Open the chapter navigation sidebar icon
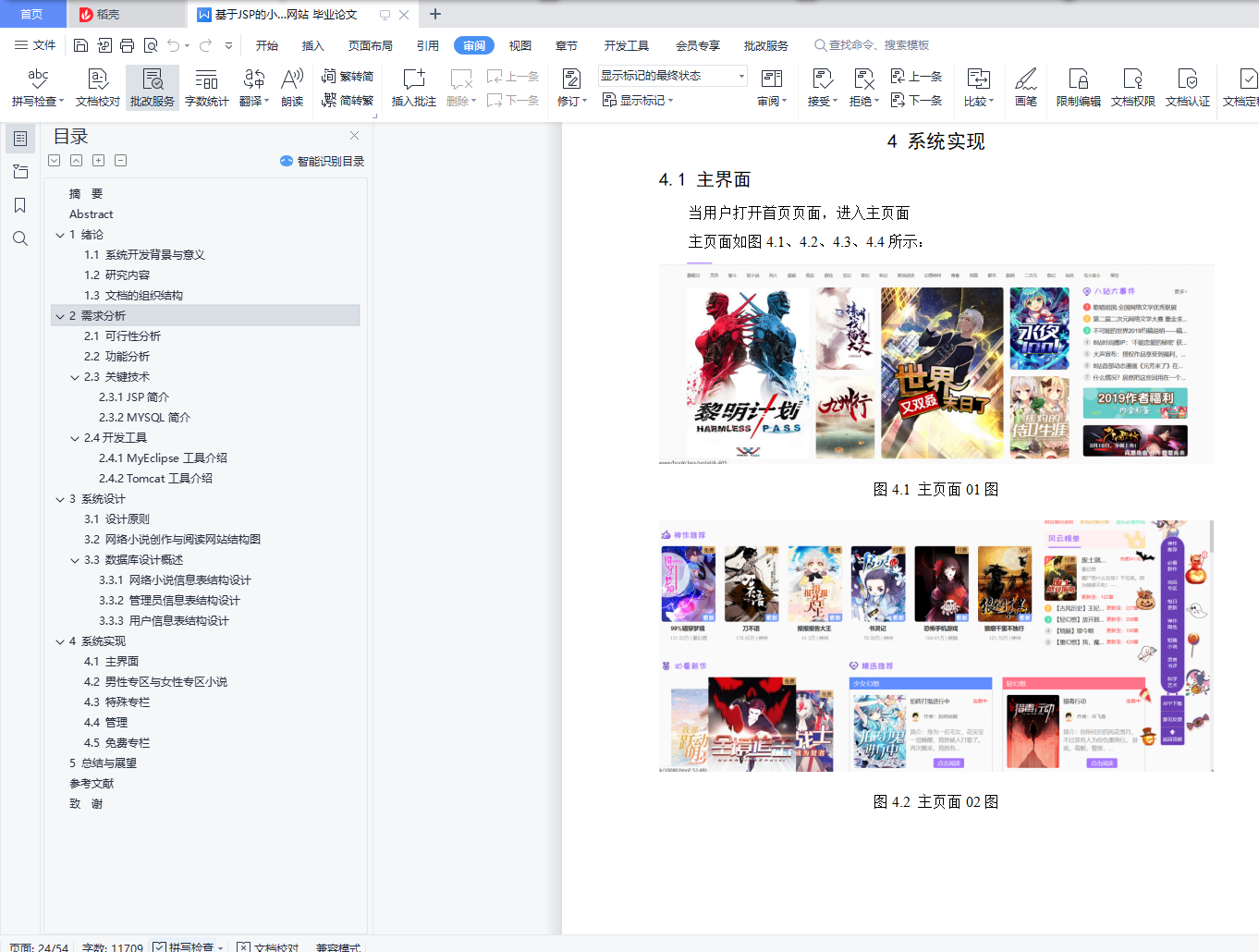The image size is (1259, 952). 20,172
